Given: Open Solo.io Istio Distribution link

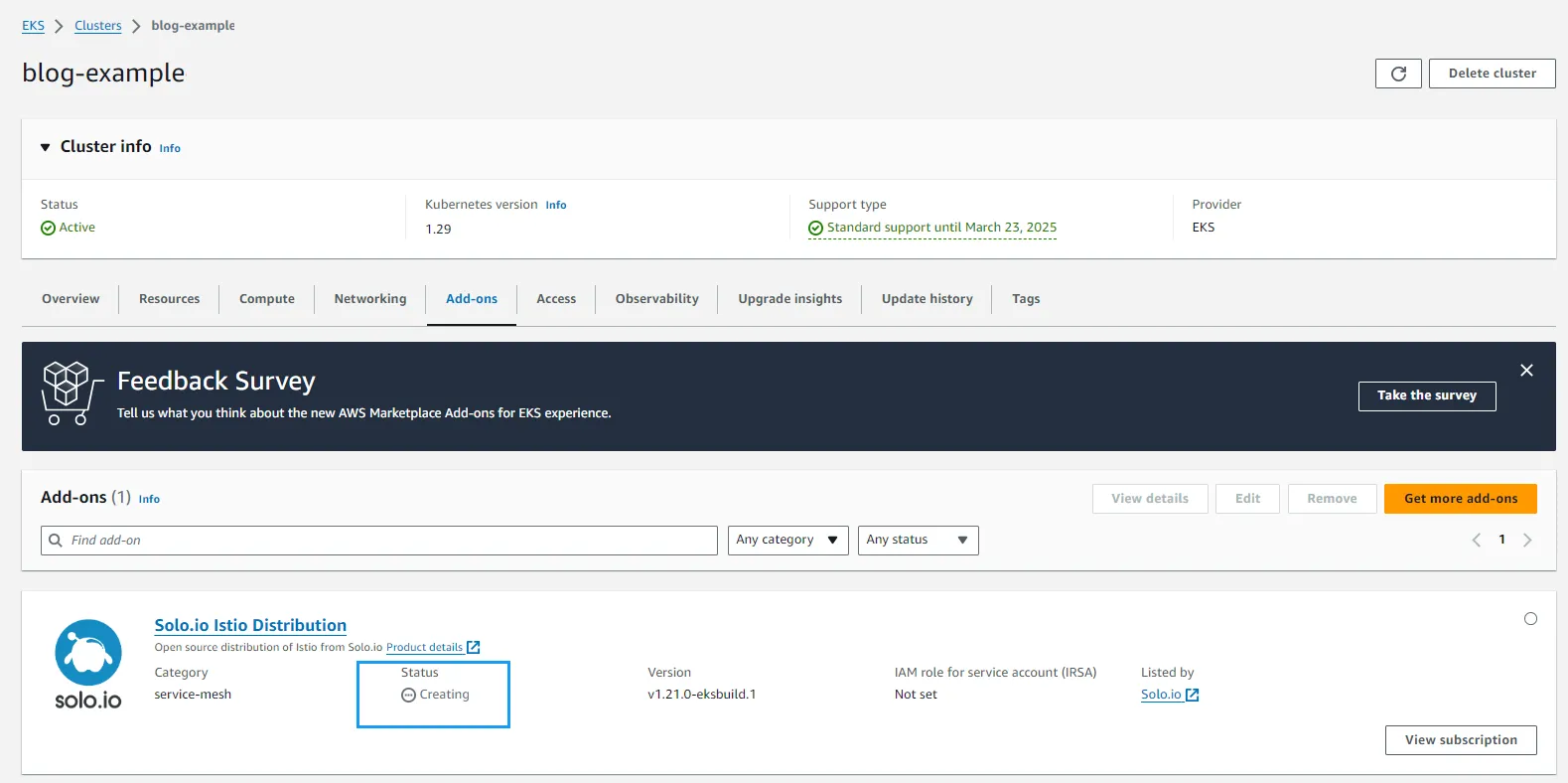Looking at the screenshot, I should pos(250,625).
